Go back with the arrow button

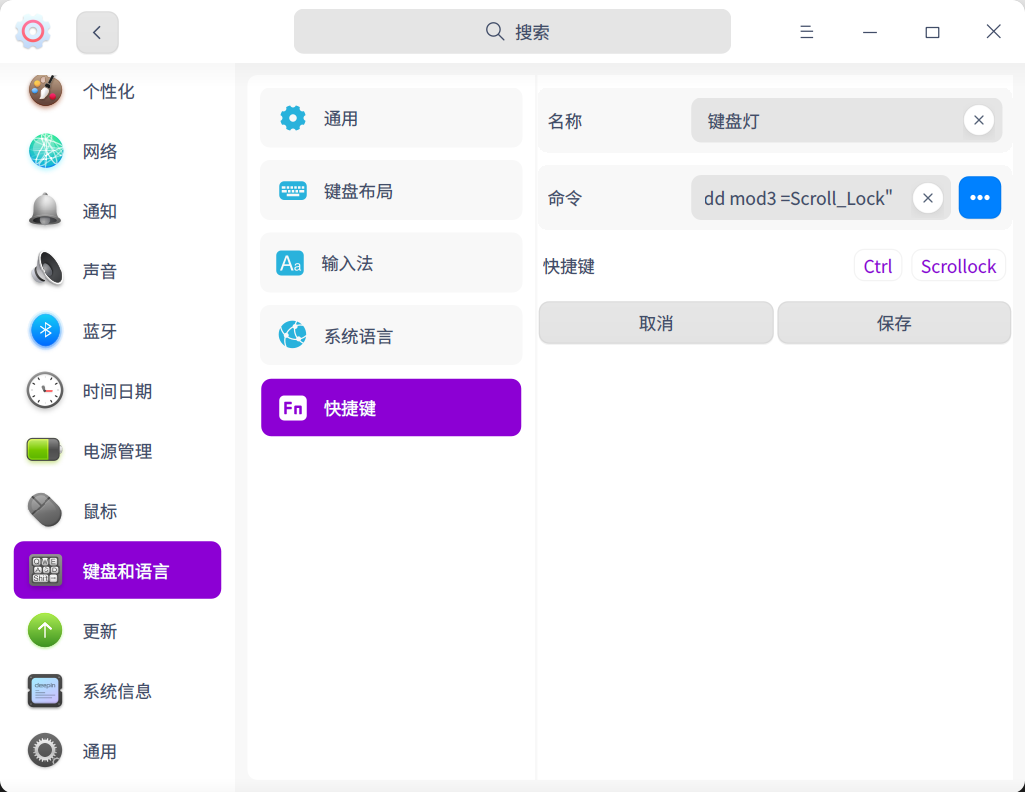pos(97,32)
